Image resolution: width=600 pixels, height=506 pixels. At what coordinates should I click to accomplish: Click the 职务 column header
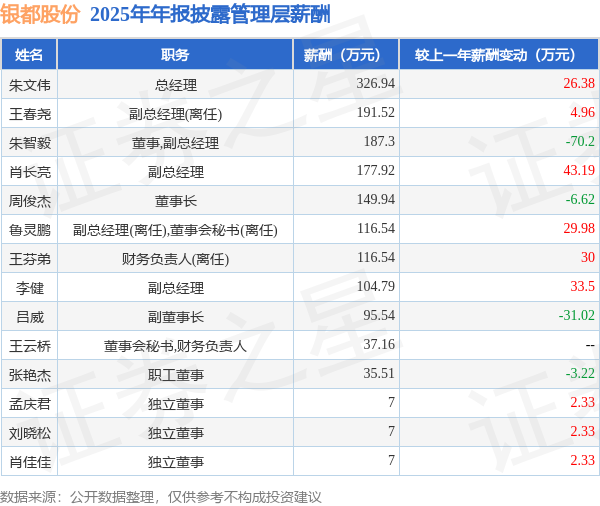[175, 55]
